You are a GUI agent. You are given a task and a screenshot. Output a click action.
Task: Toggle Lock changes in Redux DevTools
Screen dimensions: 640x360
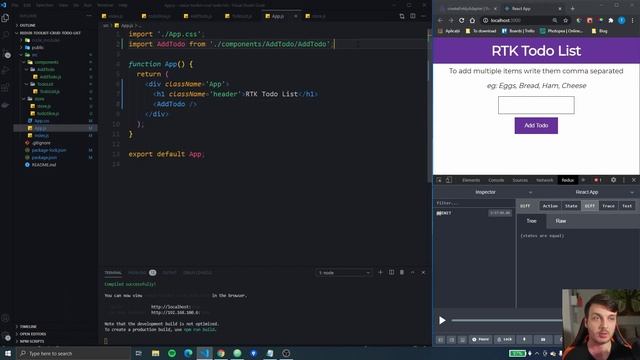(x=504, y=339)
